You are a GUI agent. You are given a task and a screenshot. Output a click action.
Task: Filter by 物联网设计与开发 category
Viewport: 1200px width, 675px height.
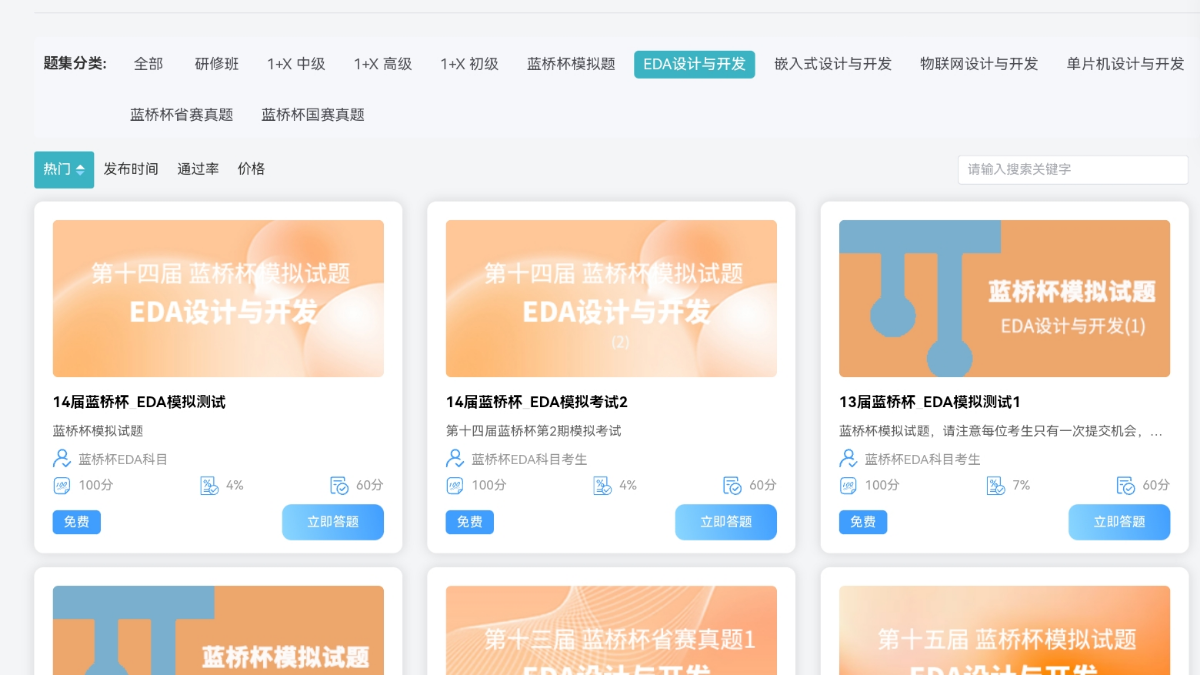tap(979, 64)
